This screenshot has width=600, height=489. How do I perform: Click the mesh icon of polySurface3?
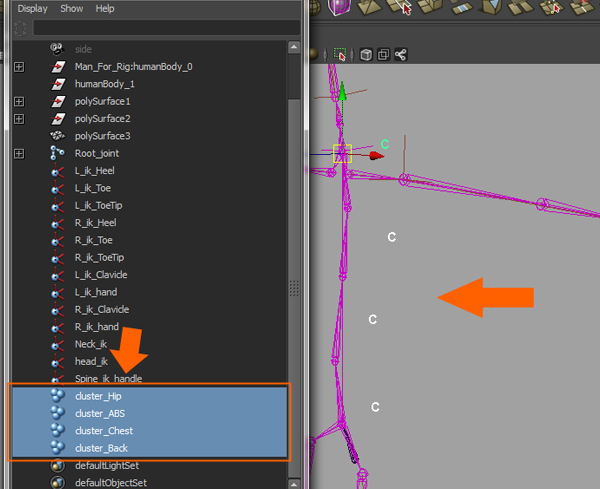click(58, 136)
